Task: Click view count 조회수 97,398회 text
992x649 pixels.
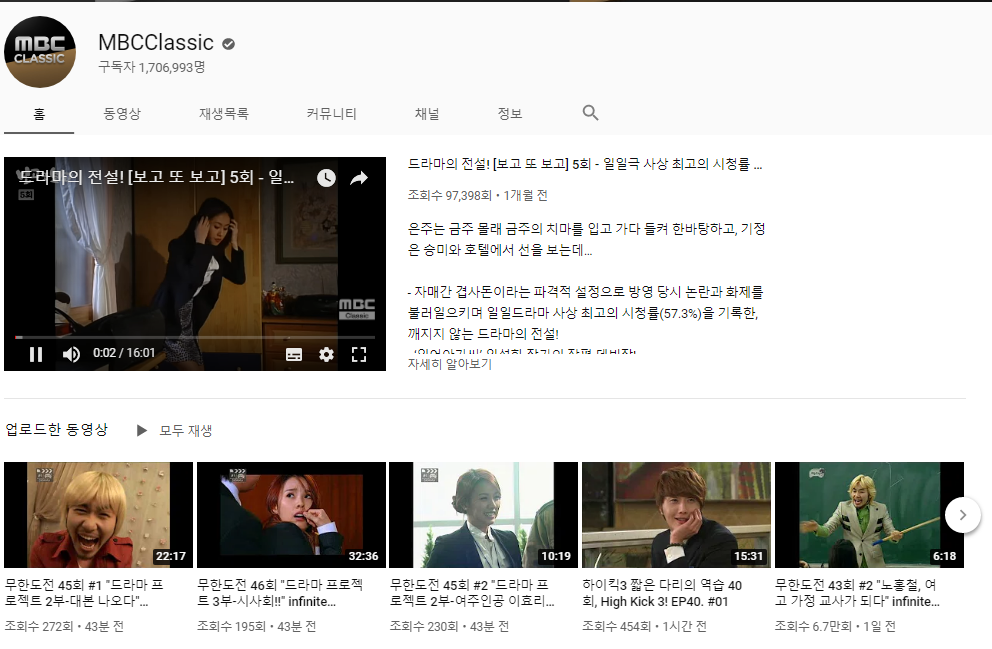Action: click(450, 195)
